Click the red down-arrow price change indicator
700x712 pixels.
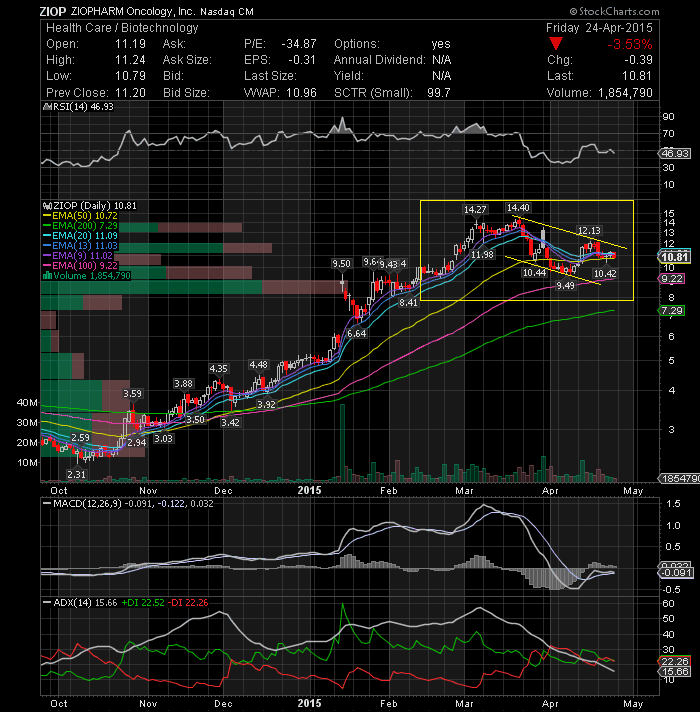click(556, 44)
